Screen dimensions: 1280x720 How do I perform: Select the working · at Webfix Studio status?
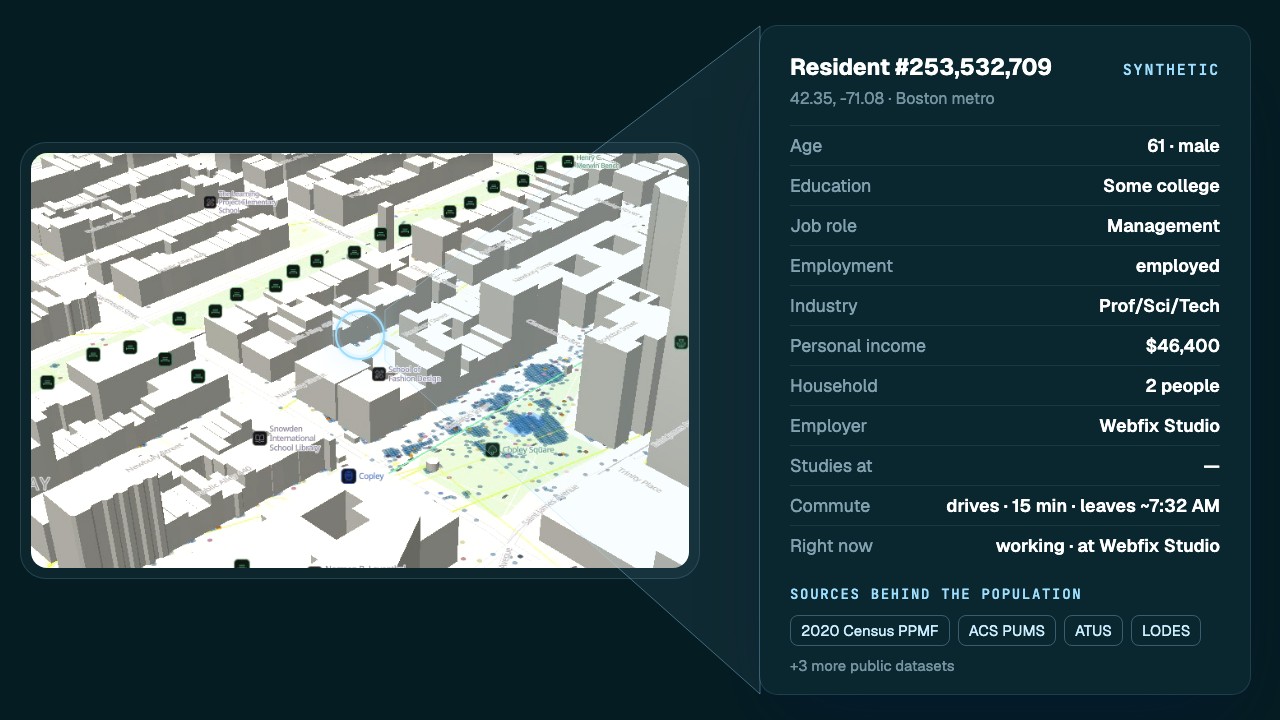(1107, 546)
